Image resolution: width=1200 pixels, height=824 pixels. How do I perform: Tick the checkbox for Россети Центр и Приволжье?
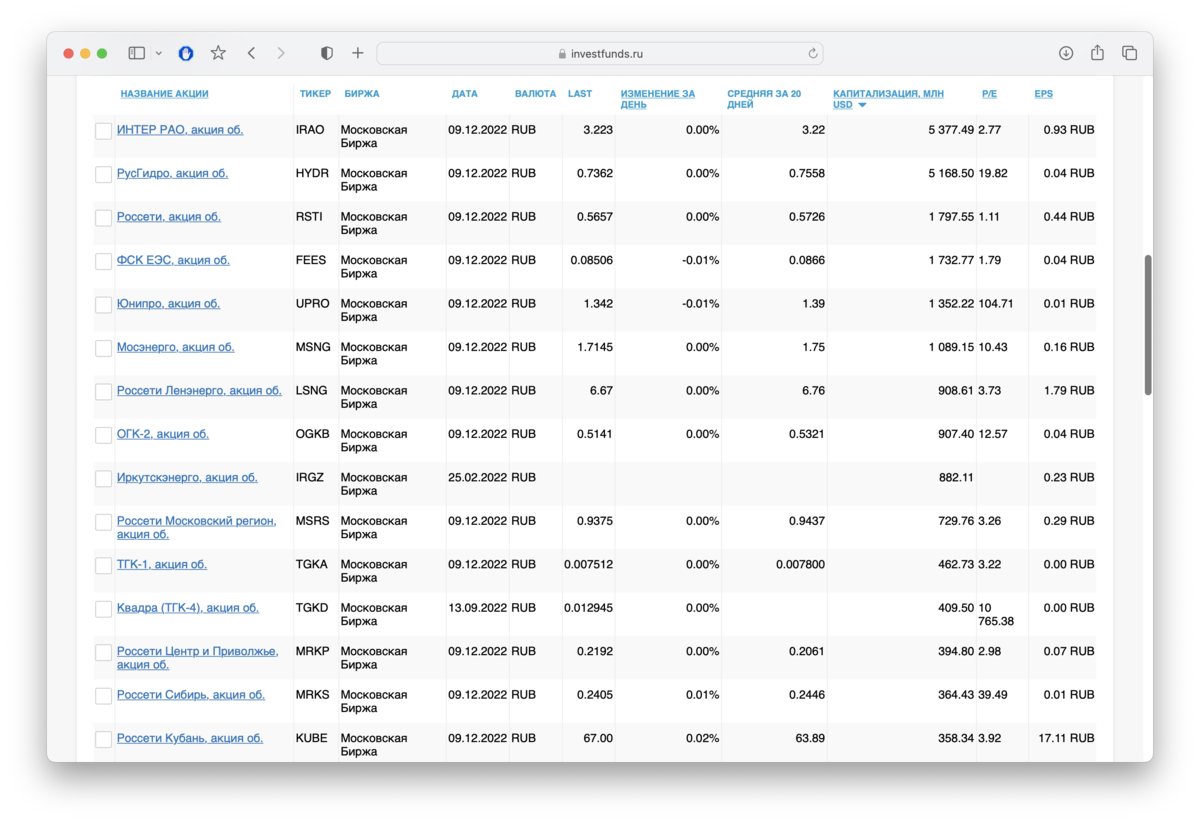(x=103, y=653)
